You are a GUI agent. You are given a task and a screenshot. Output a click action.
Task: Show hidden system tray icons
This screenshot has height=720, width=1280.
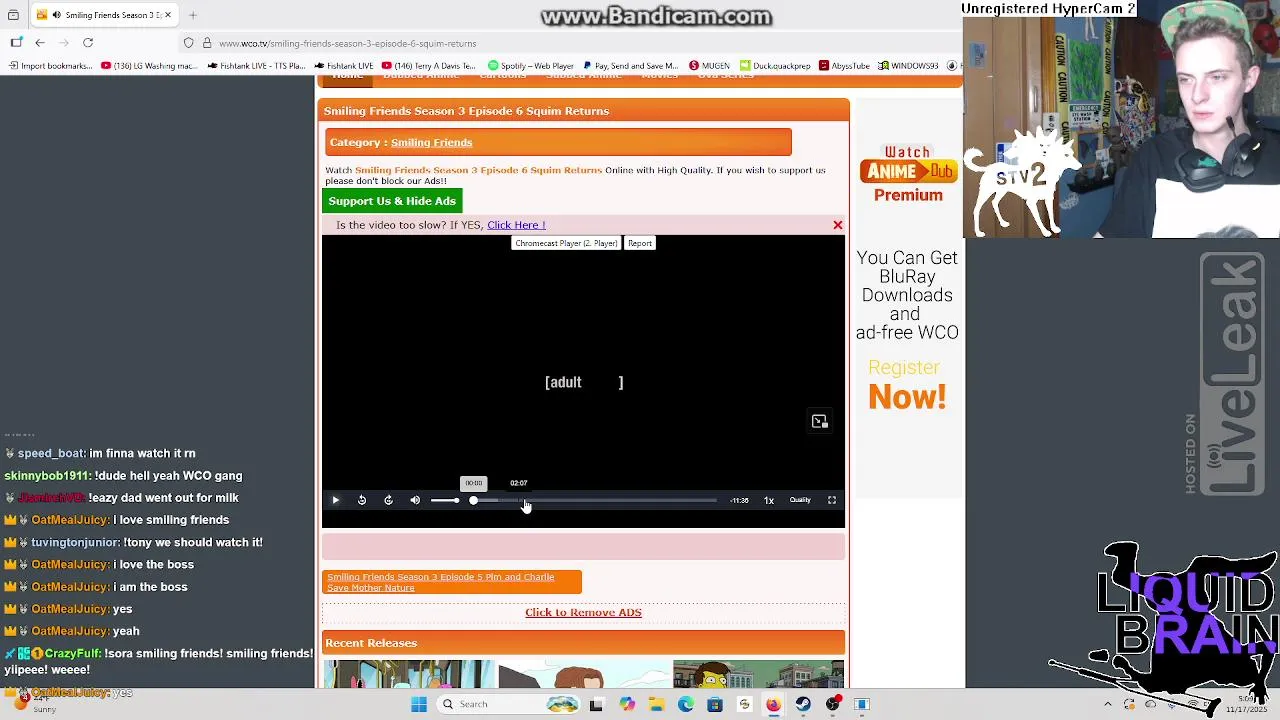click(x=1107, y=704)
